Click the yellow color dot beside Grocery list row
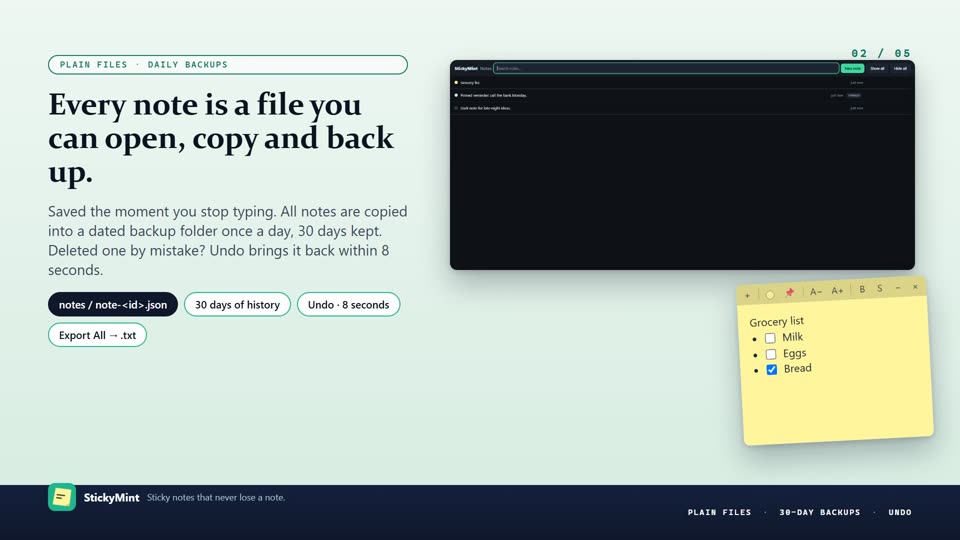This screenshot has height=540, width=960. tap(456, 82)
